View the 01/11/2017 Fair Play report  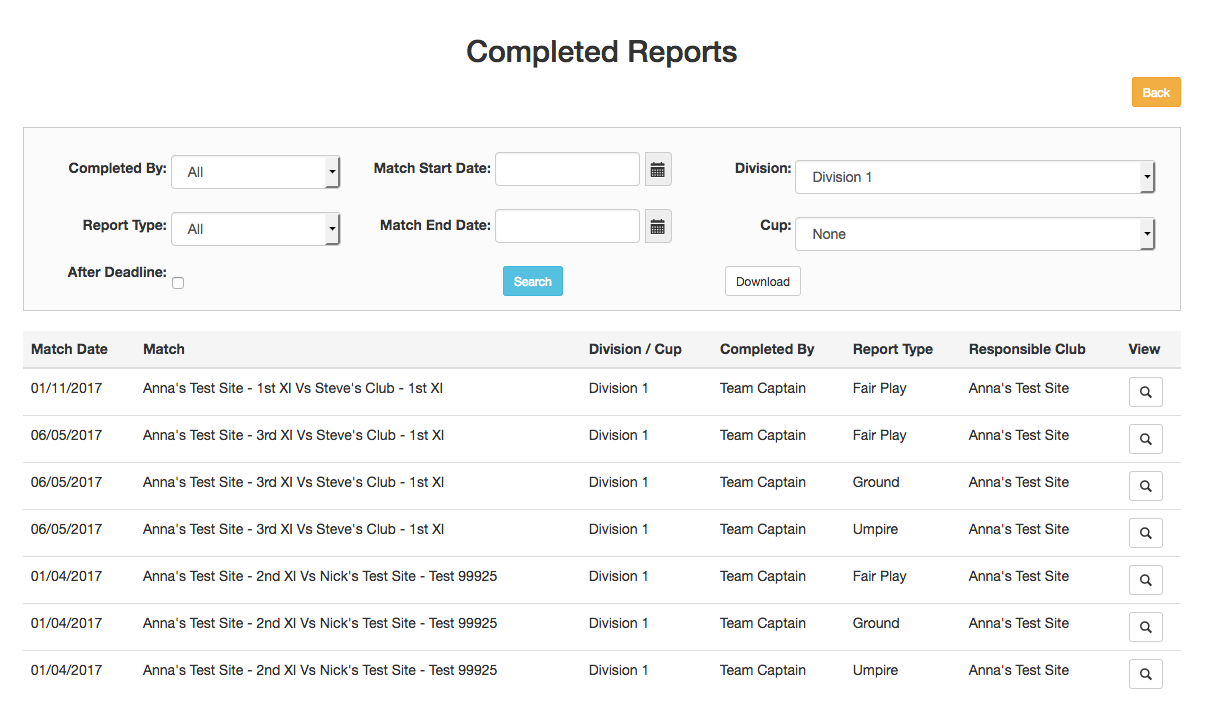(x=1146, y=392)
